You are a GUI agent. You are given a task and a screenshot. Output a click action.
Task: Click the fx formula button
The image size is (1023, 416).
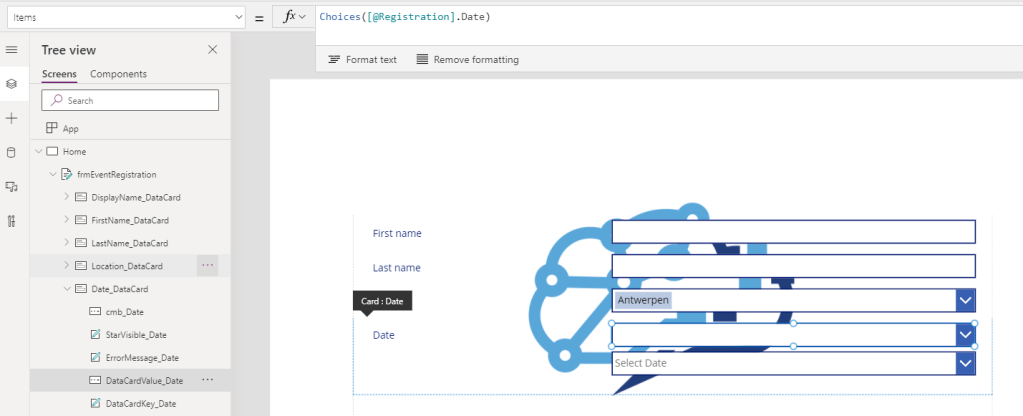pyautogui.click(x=293, y=17)
